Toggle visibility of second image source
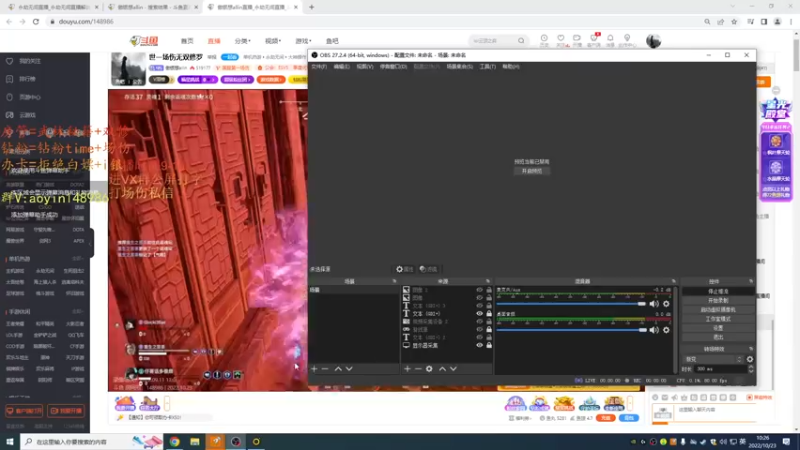The width and height of the screenshot is (800, 450). (x=479, y=297)
